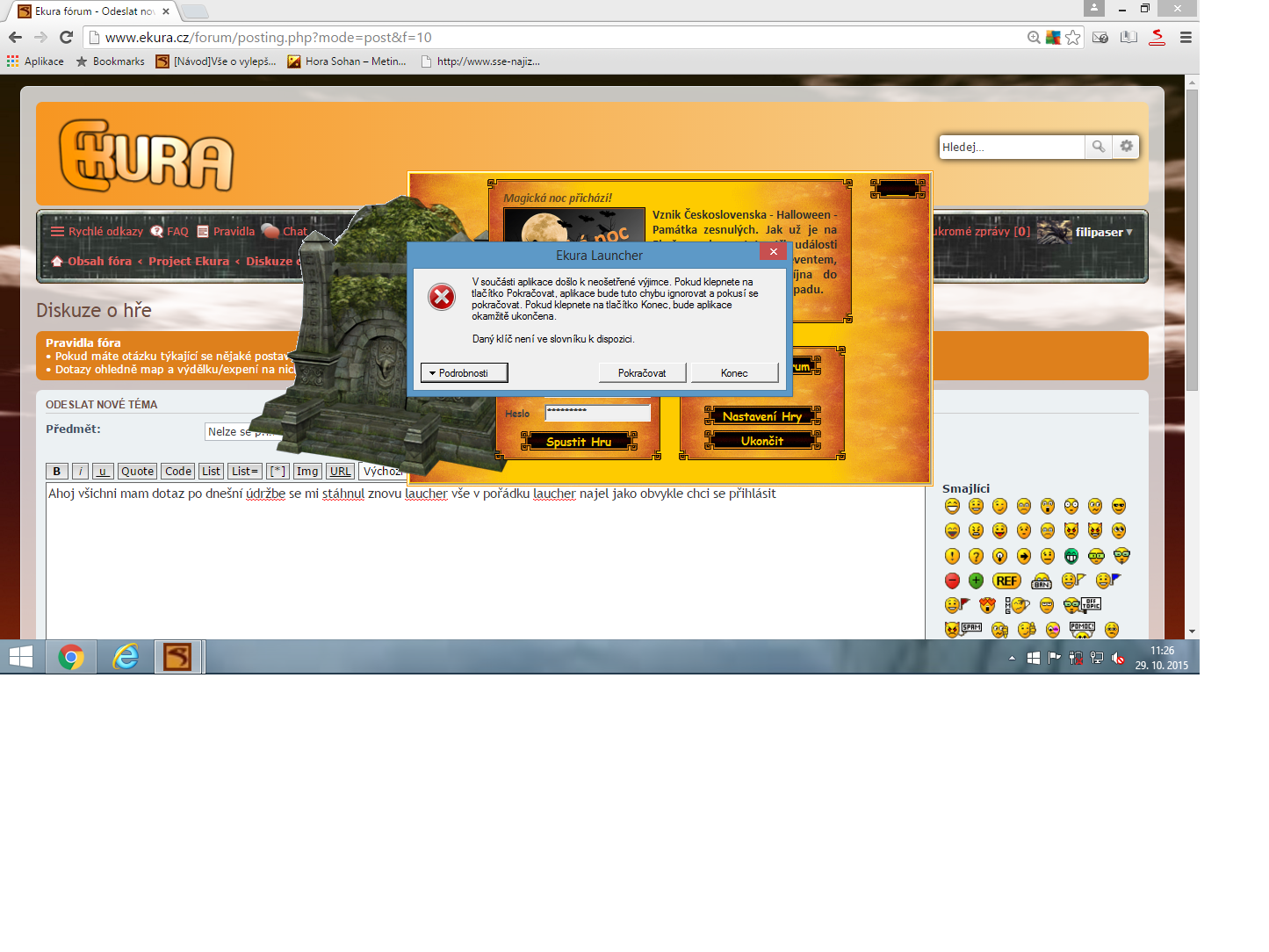Viewport: 1269px width, 952px height.
Task: Insert the red exclamation smiley
Action: coord(952,556)
